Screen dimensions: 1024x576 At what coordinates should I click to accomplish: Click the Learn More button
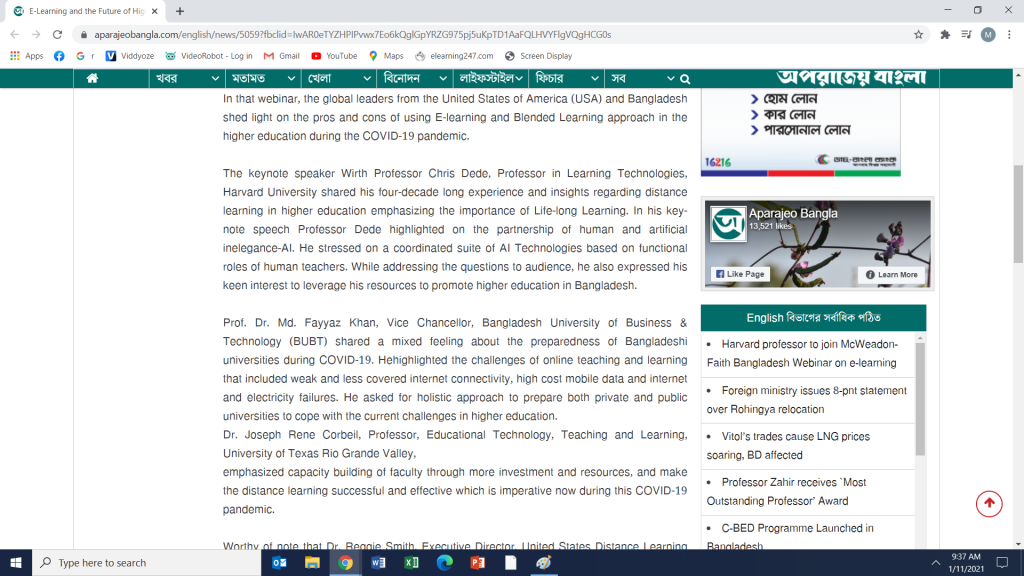(891, 274)
